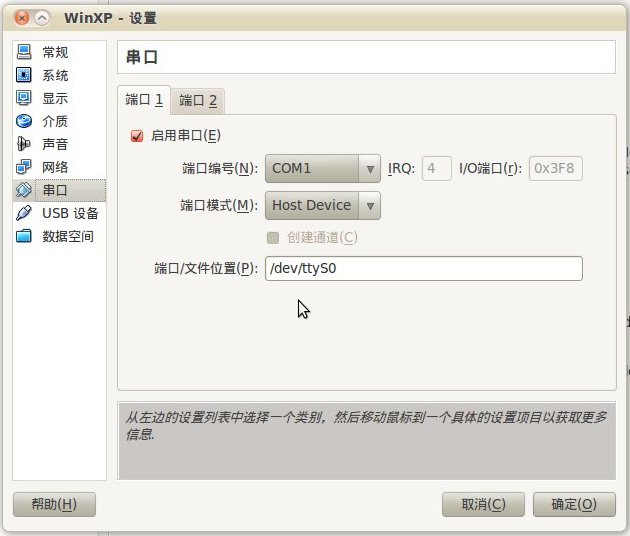Close the WinXP 设置 window
The image size is (630, 536).
[x=22, y=18]
